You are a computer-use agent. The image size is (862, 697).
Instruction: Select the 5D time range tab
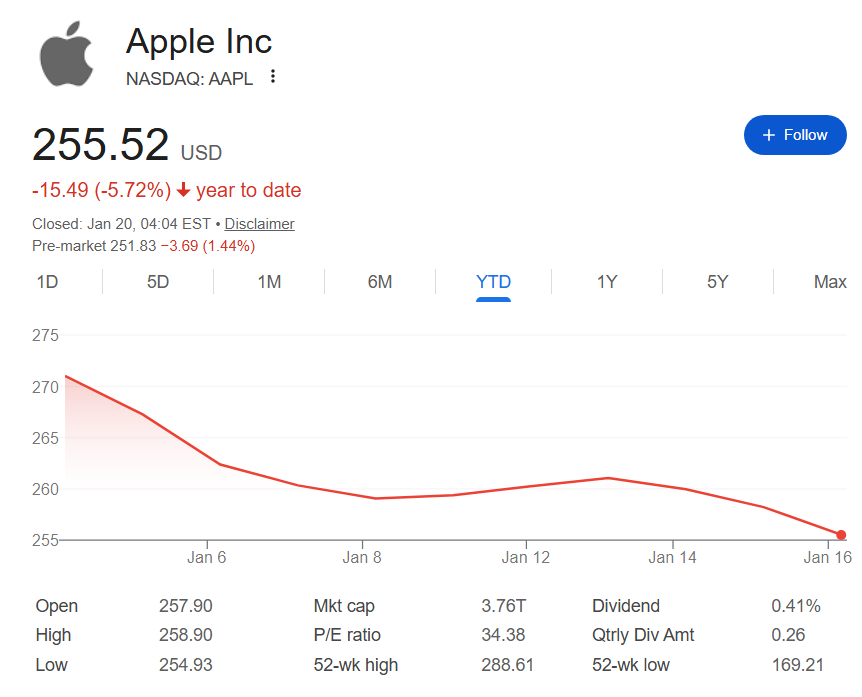pyautogui.click(x=158, y=282)
